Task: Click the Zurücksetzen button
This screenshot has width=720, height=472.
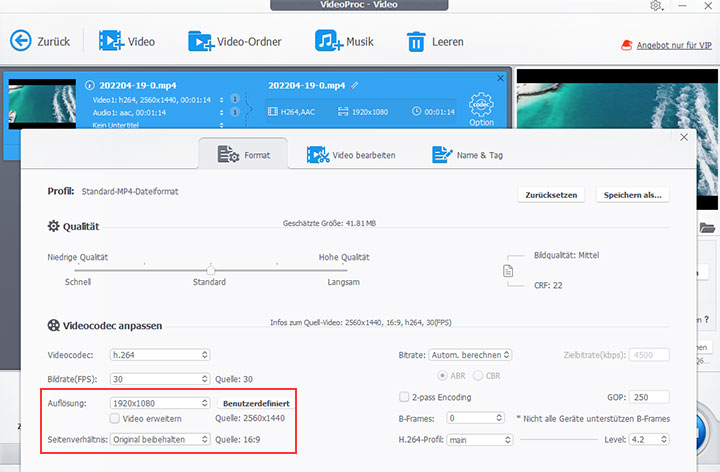Action: coord(551,194)
